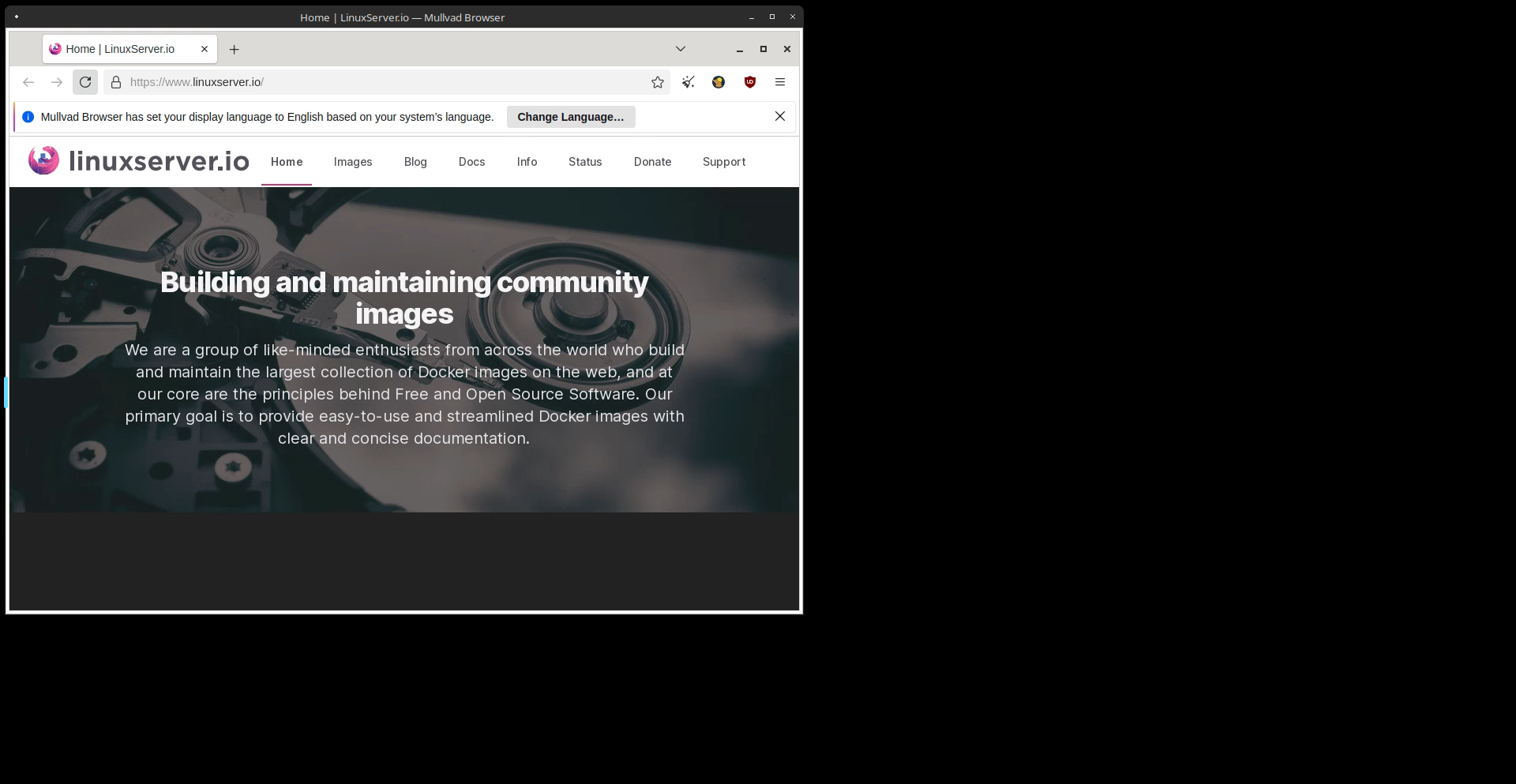Screen dimensions: 1516x784
Task: Visit the Donate page link
Action: 652,162
